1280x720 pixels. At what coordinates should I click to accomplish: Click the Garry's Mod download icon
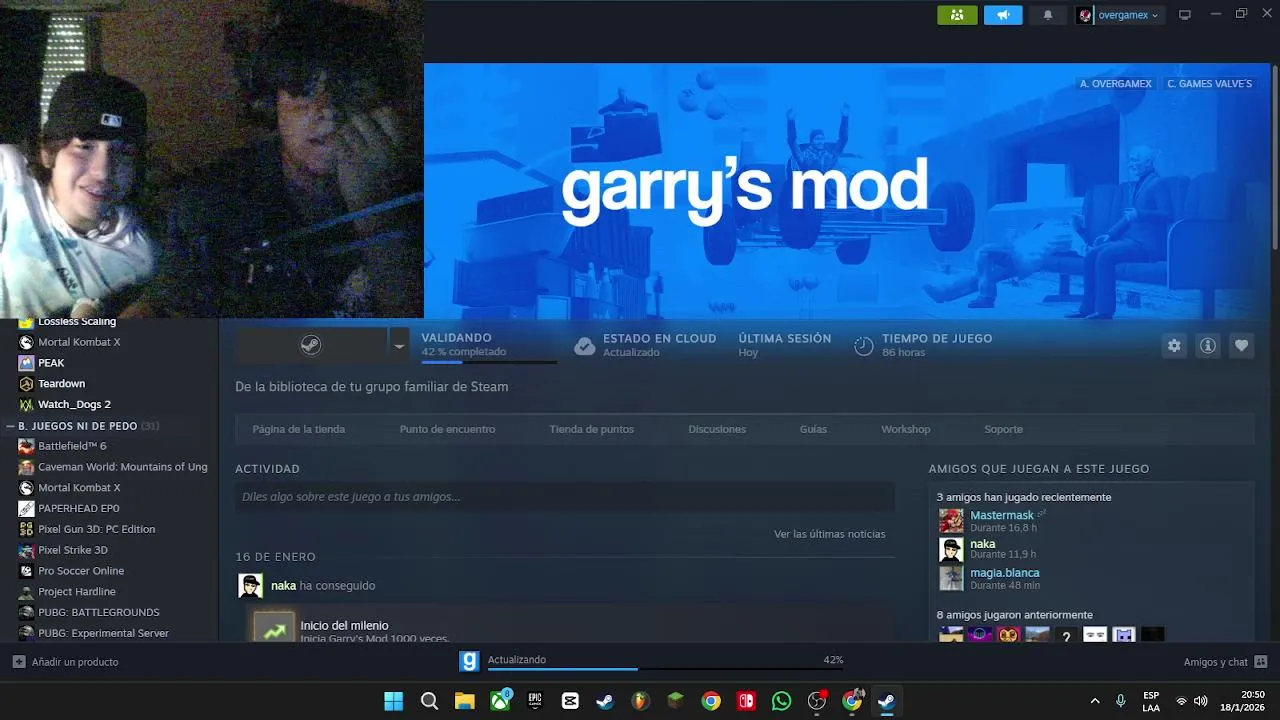(469, 661)
